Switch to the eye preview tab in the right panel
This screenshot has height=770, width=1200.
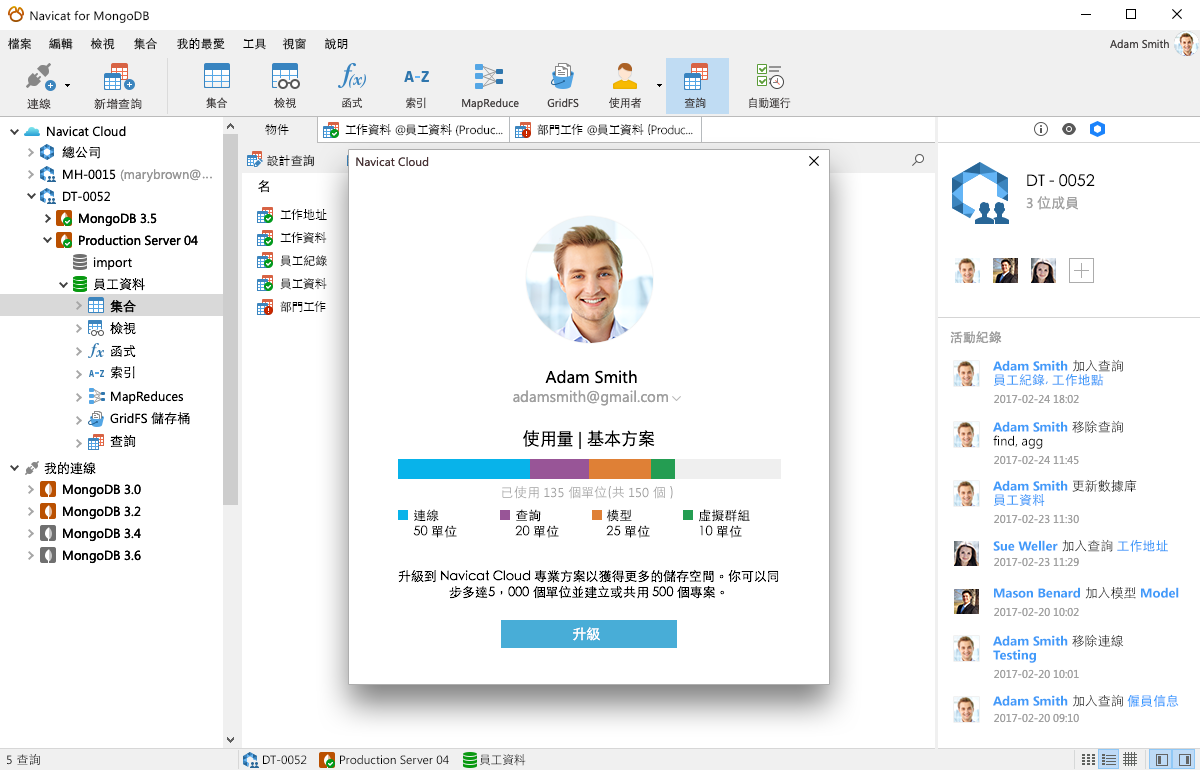[1069, 129]
